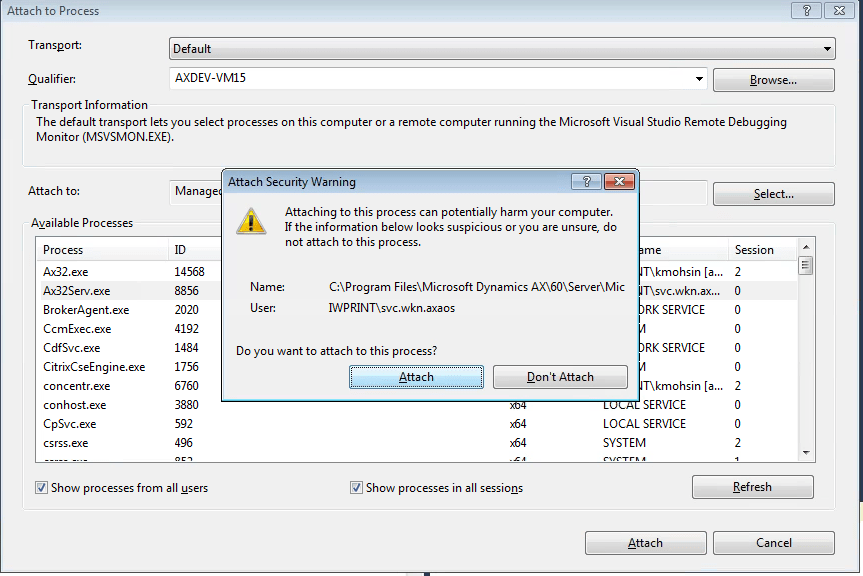Close the Attach Security Warning dialog

619,182
